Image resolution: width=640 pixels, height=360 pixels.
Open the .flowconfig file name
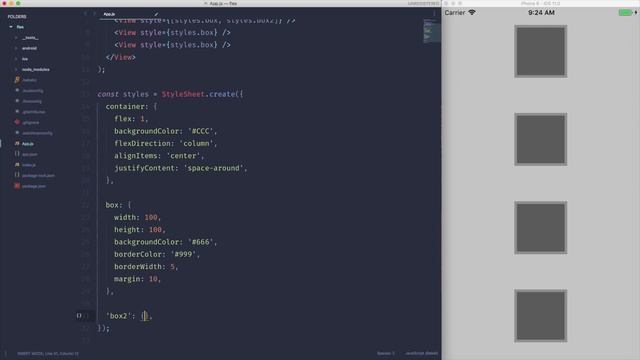point(32,101)
